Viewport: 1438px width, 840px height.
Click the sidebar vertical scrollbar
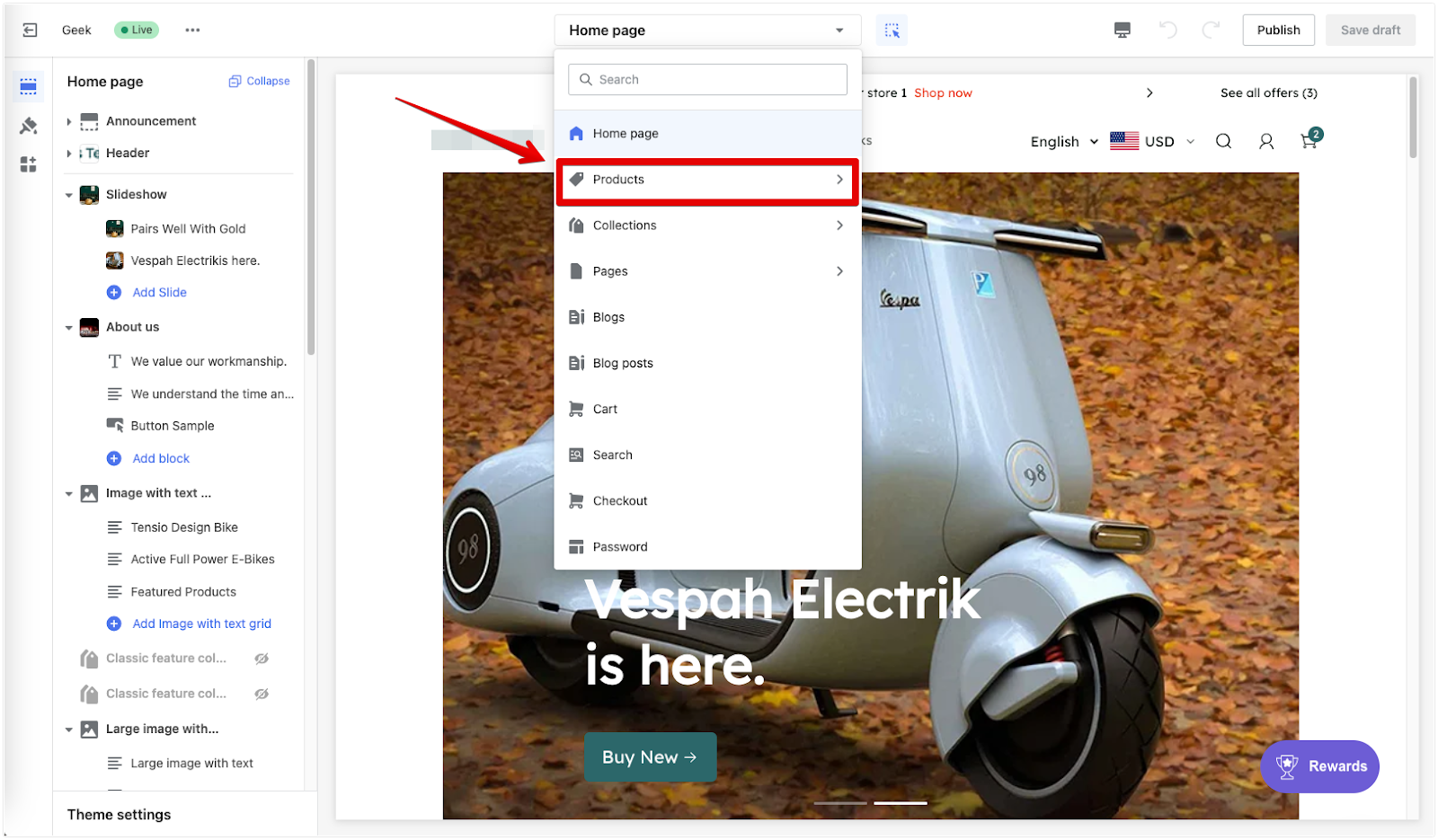pos(311,207)
